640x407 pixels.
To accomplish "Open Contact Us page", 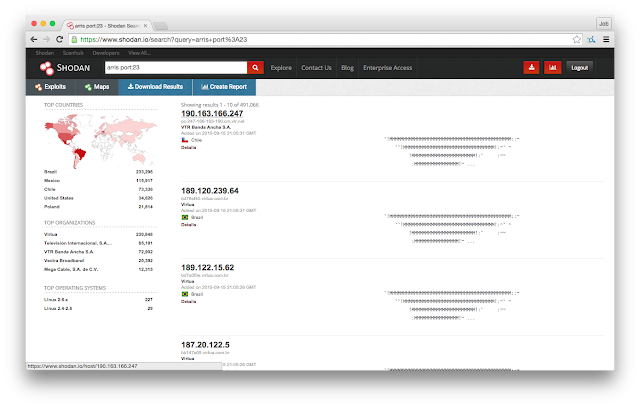I will coord(316,68).
